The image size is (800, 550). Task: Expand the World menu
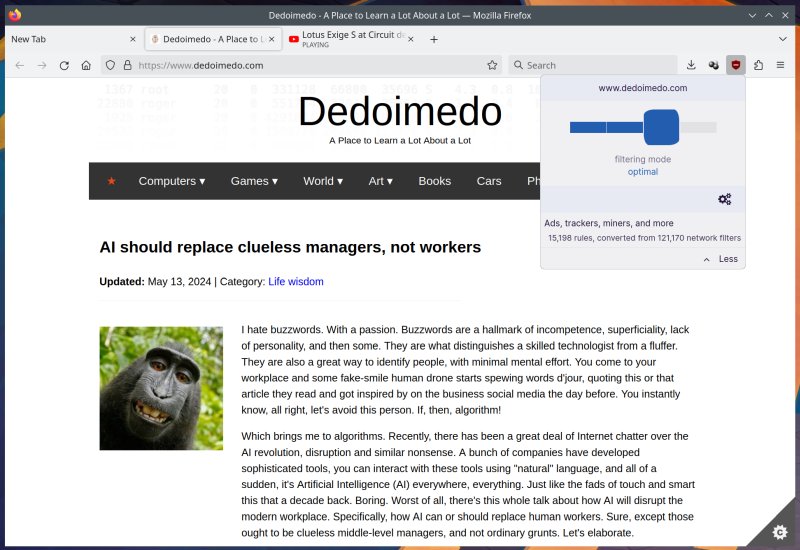point(323,181)
